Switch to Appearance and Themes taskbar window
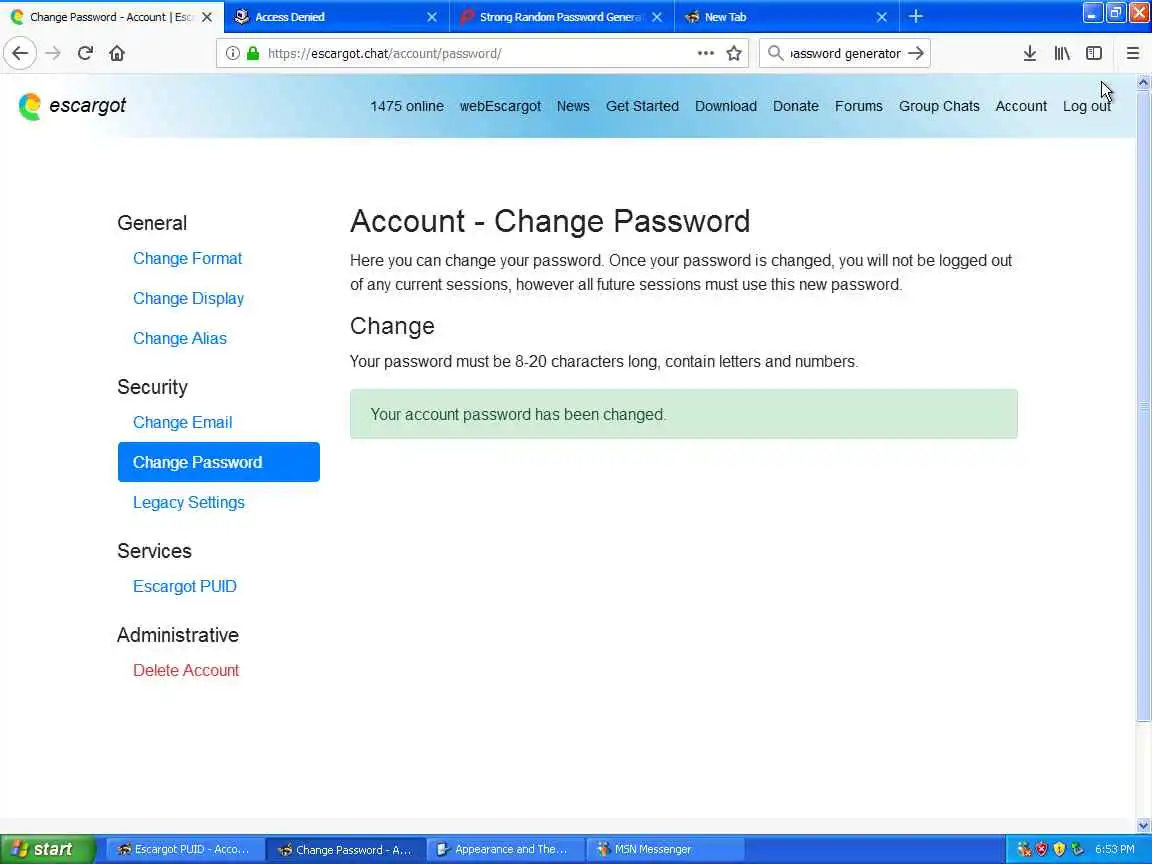Image resolution: width=1152 pixels, height=864 pixels. point(505,849)
